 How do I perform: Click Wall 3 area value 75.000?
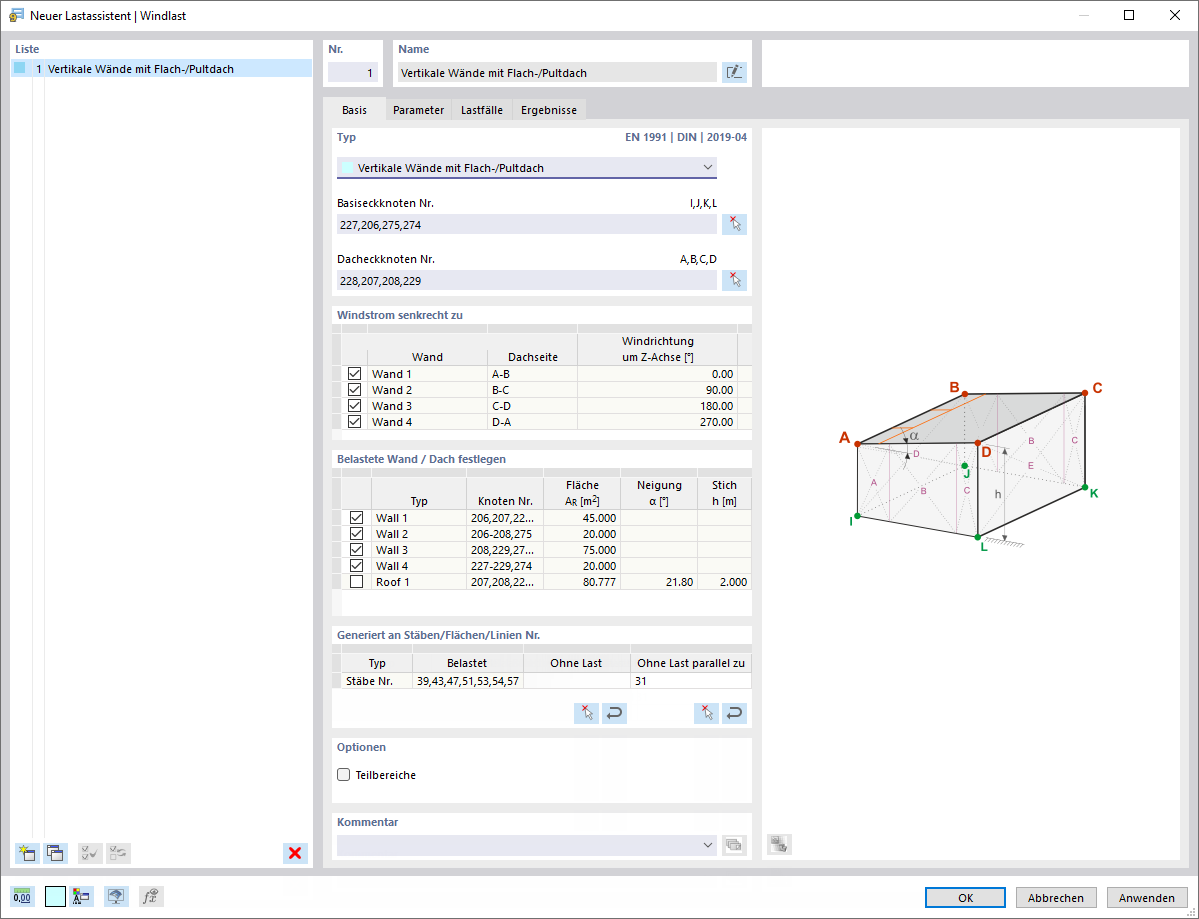pos(582,550)
